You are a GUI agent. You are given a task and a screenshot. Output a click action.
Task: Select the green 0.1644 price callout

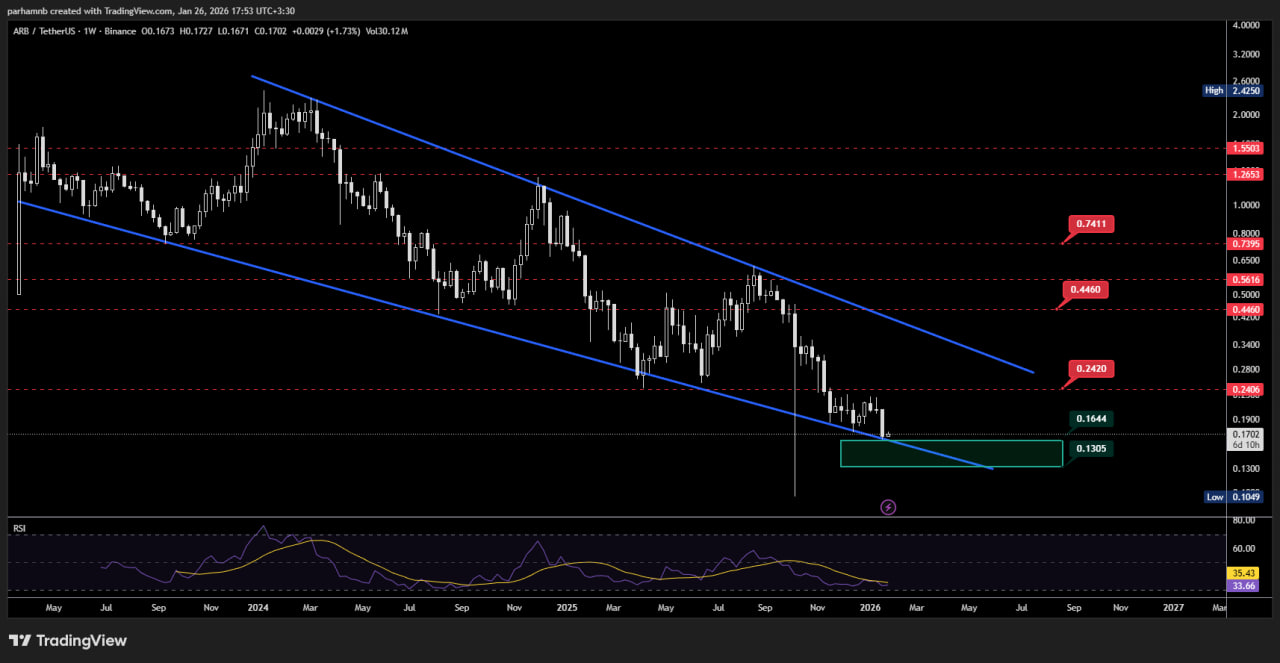1091,419
